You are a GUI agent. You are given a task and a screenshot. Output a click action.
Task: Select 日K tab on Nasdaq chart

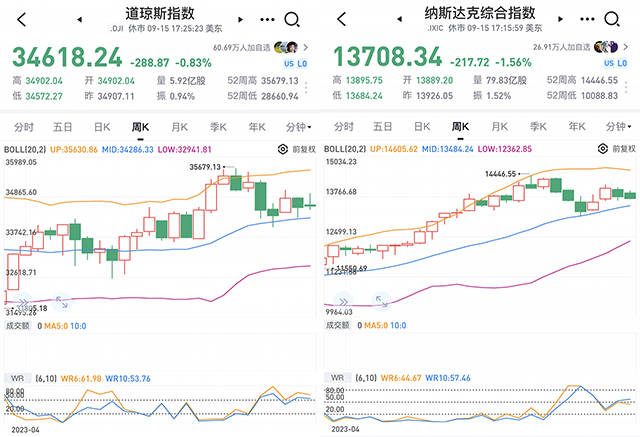(x=422, y=127)
